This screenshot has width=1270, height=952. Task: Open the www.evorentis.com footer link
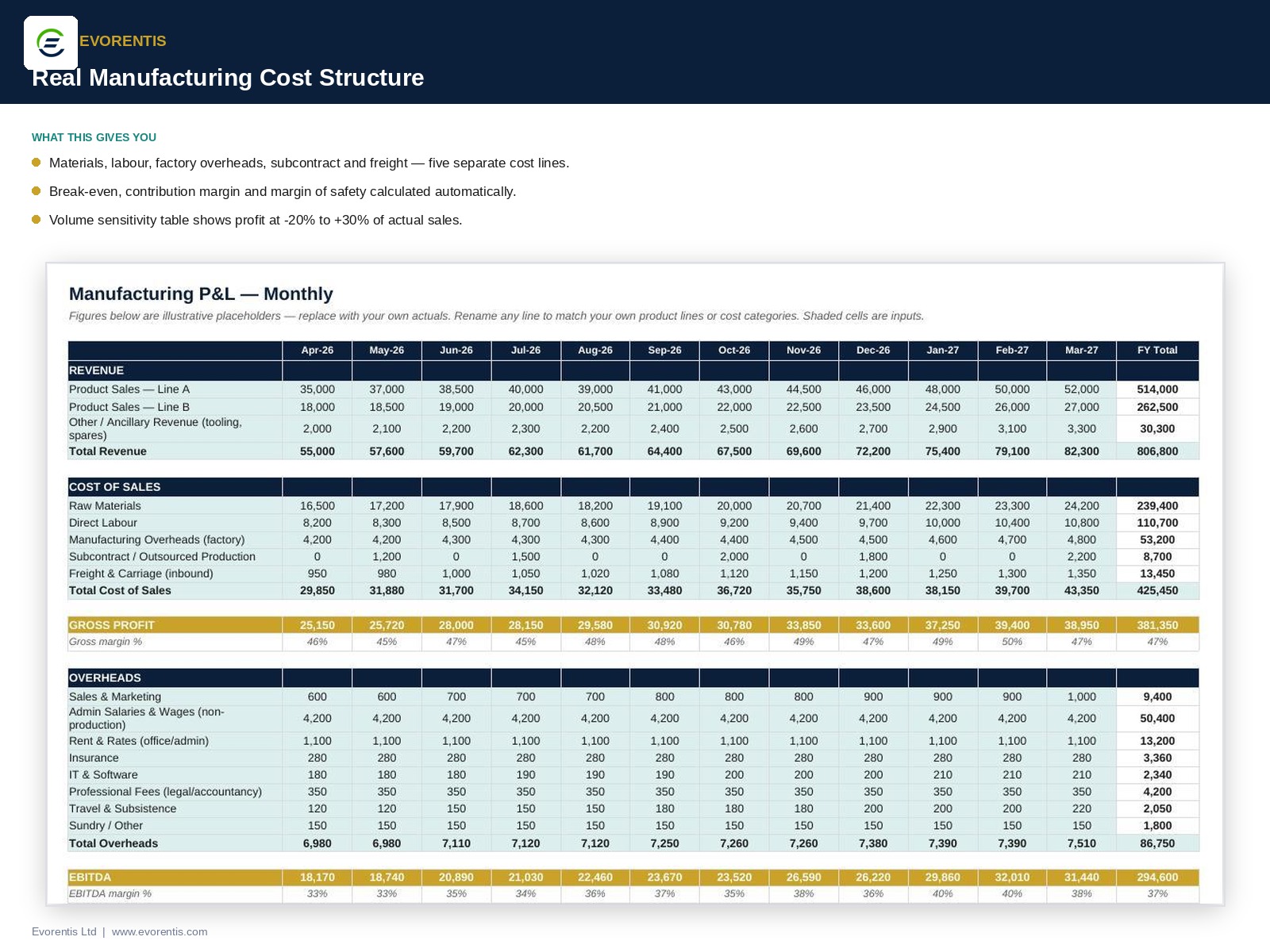pos(160,931)
